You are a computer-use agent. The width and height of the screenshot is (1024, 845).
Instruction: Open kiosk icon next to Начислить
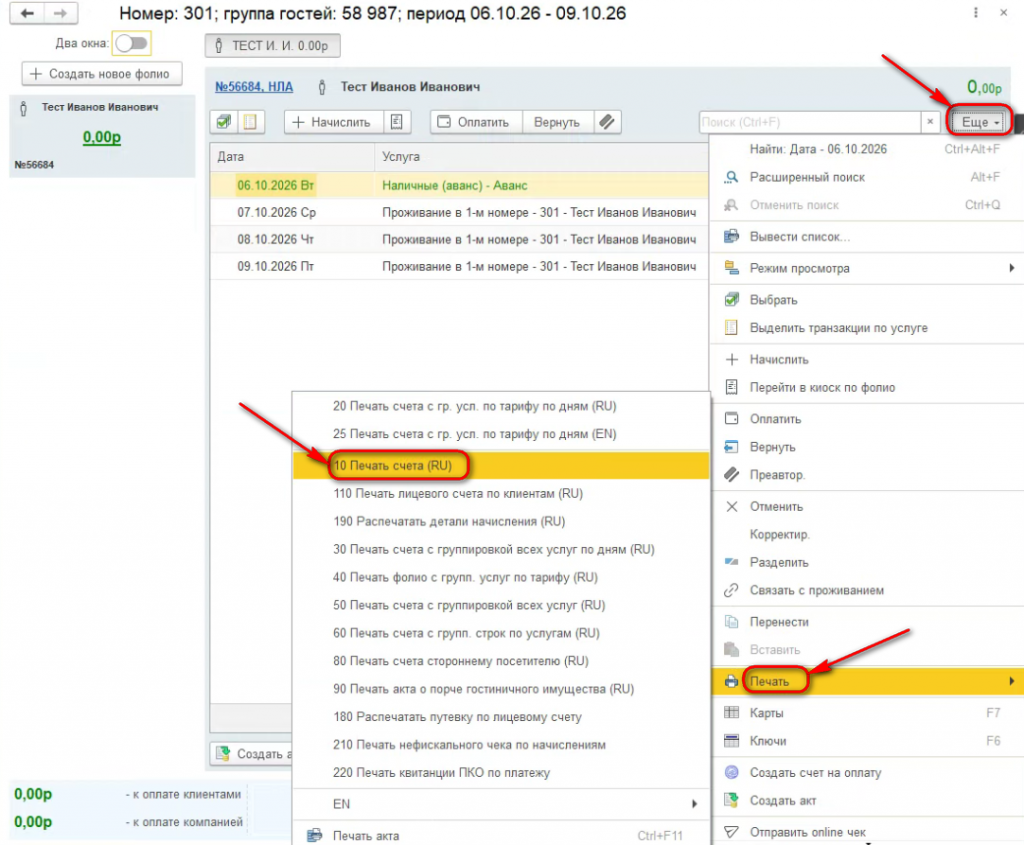tap(396, 122)
